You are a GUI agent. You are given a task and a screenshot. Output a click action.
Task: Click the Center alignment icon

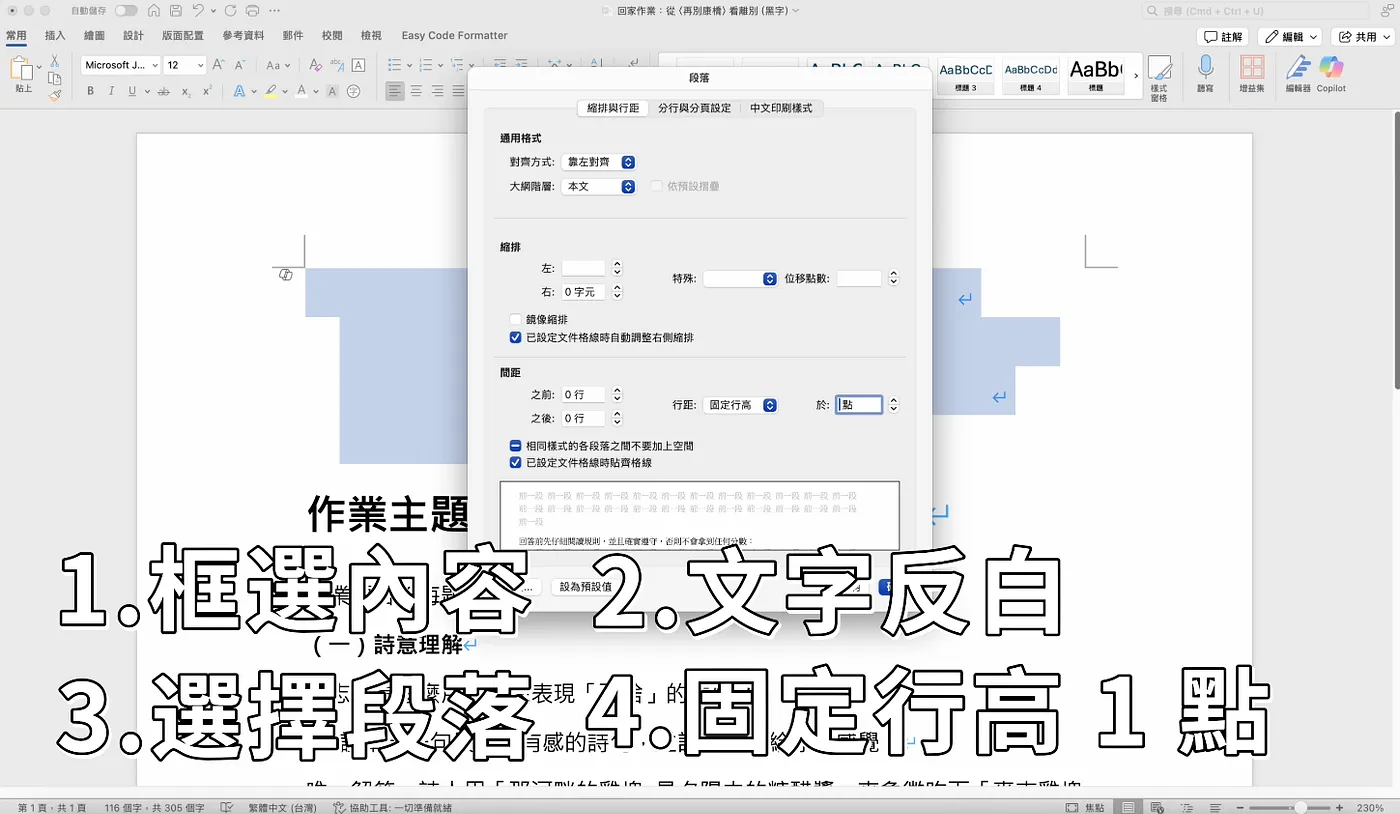[x=417, y=91]
